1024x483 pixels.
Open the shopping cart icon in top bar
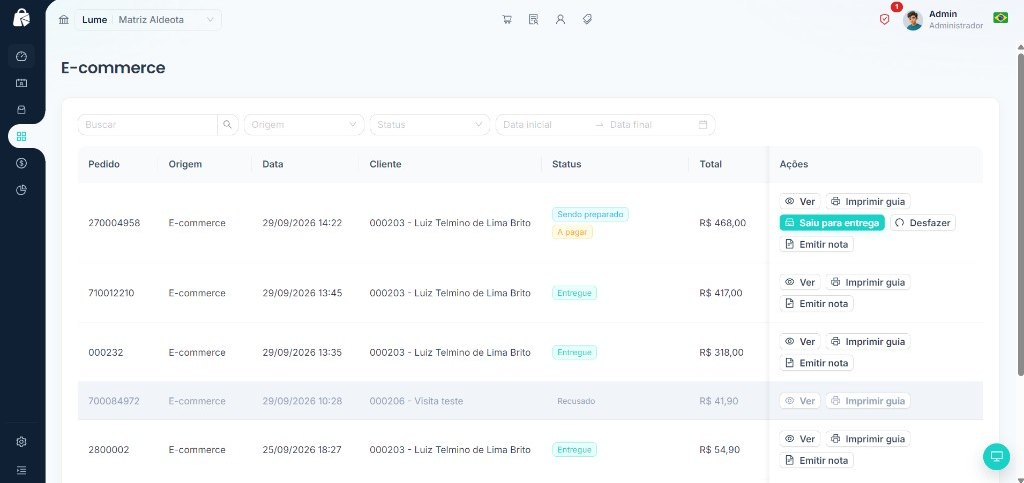click(x=507, y=20)
